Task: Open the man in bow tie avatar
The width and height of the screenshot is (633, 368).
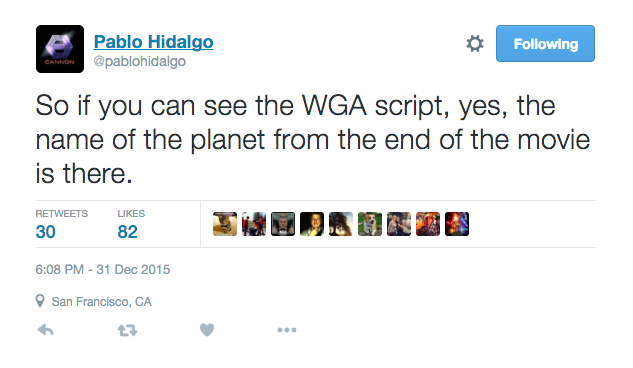Action: [283, 224]
